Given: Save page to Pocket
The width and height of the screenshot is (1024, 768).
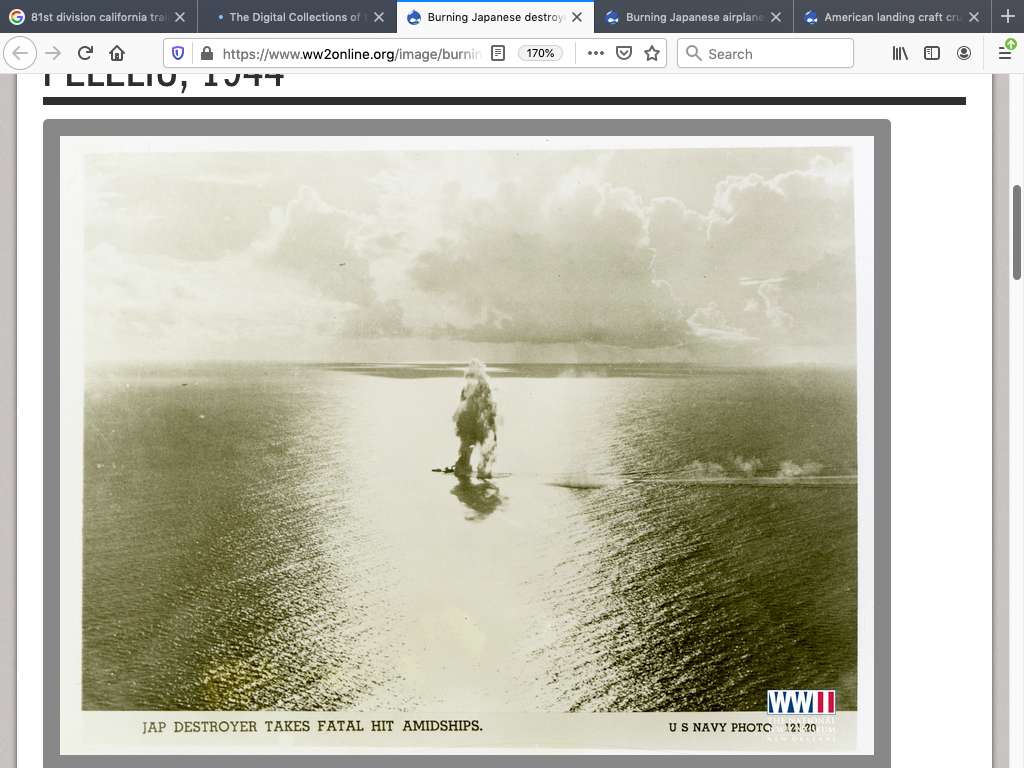Looking at the screenshot, I should point(624,53).
